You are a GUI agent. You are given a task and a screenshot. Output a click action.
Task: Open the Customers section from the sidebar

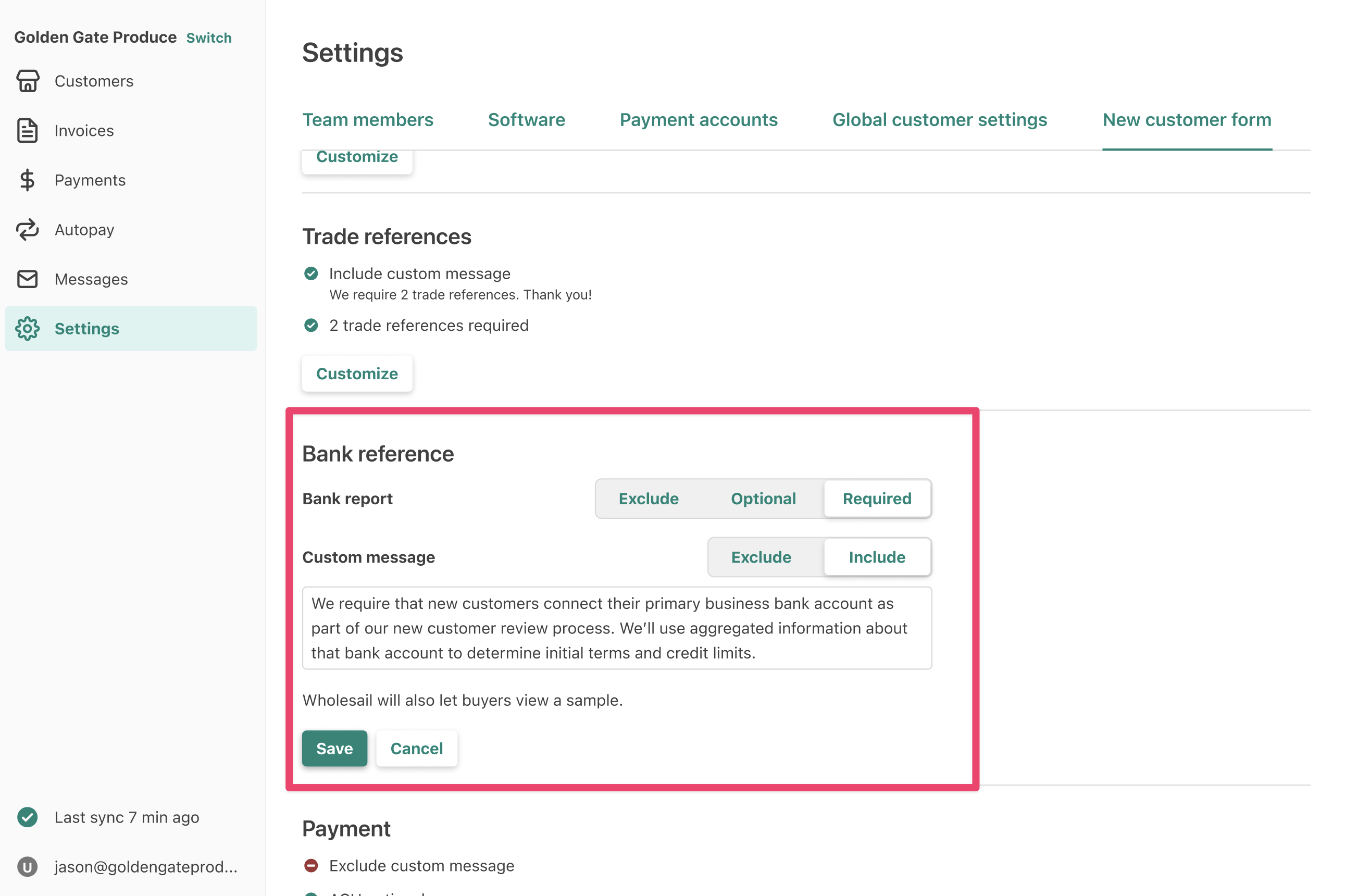pos(94,81)
